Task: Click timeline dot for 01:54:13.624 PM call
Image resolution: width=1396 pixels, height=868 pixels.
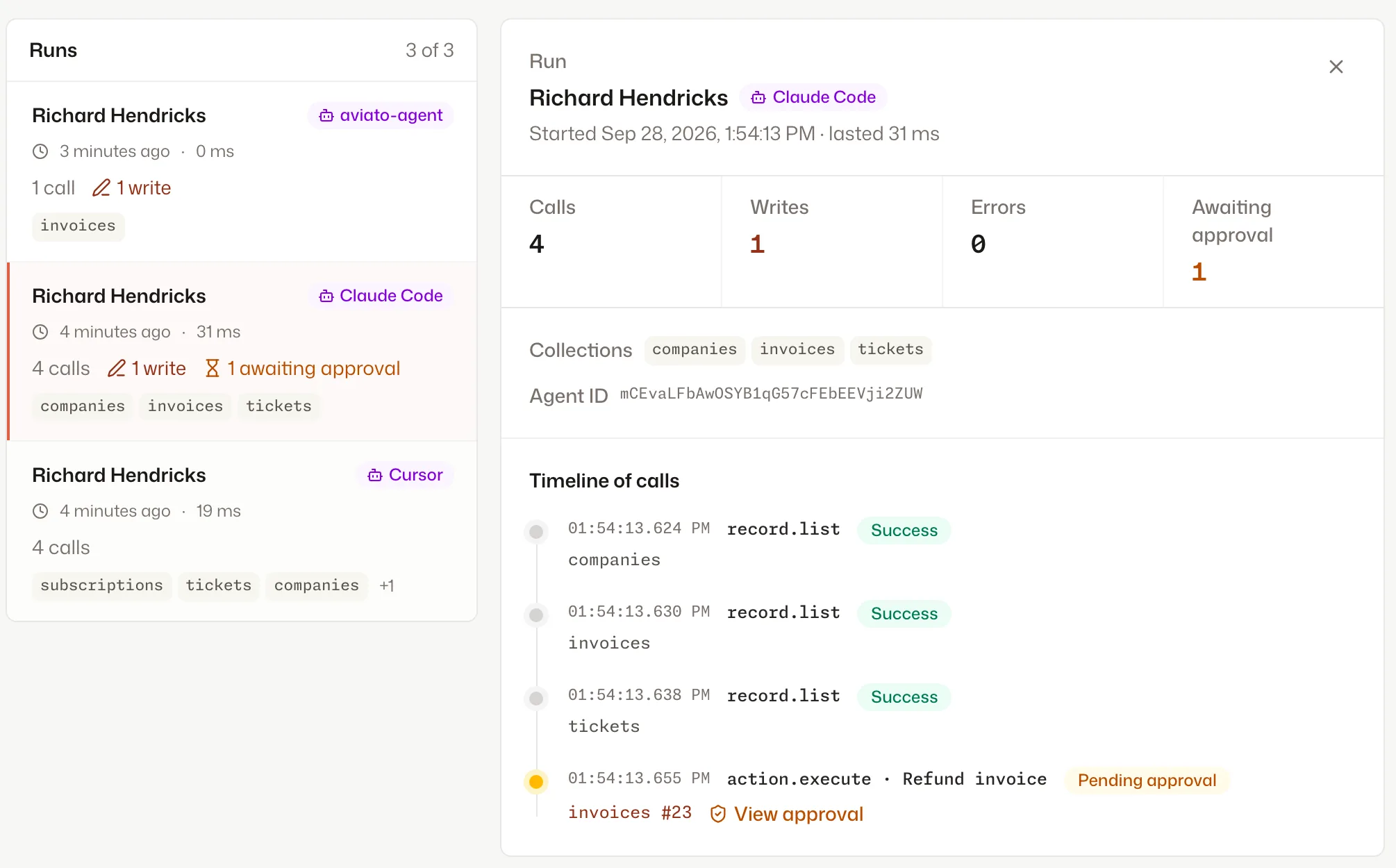Action: tap(536, 532)
